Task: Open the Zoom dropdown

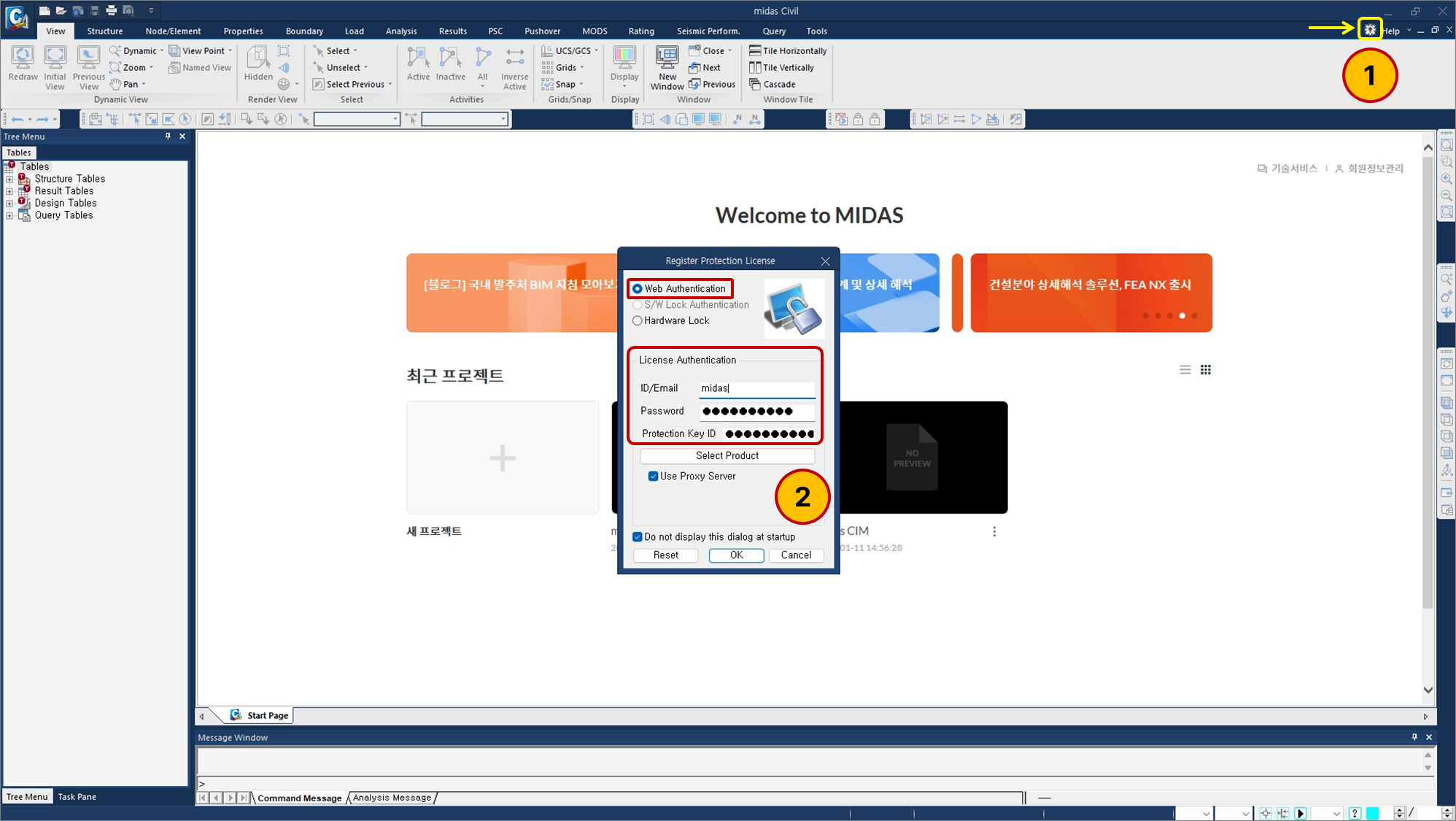Action: 151,68
